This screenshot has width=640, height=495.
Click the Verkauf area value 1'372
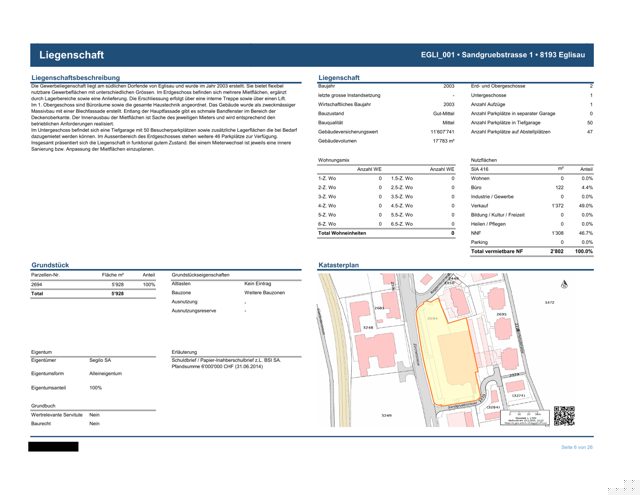[557, 206]
